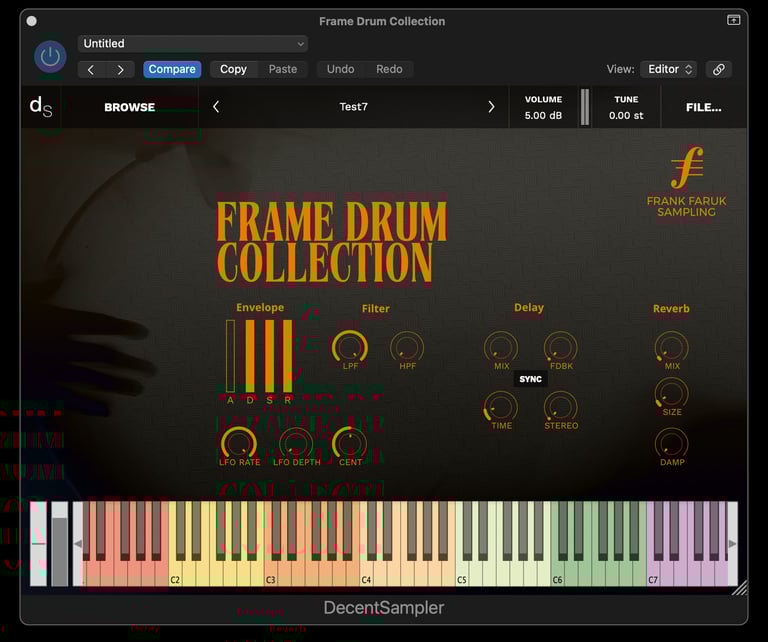Select next instrument after Test7

pos(491,107)
